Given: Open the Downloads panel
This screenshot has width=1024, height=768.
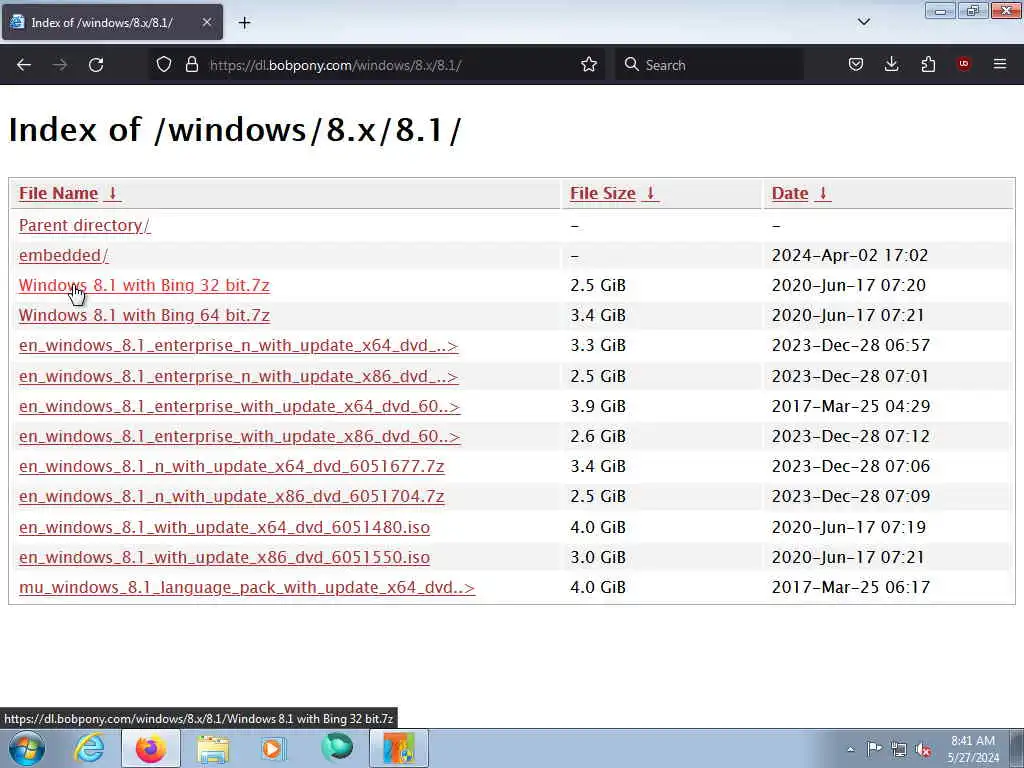Looking at the screenshot, I should point(891,65).
